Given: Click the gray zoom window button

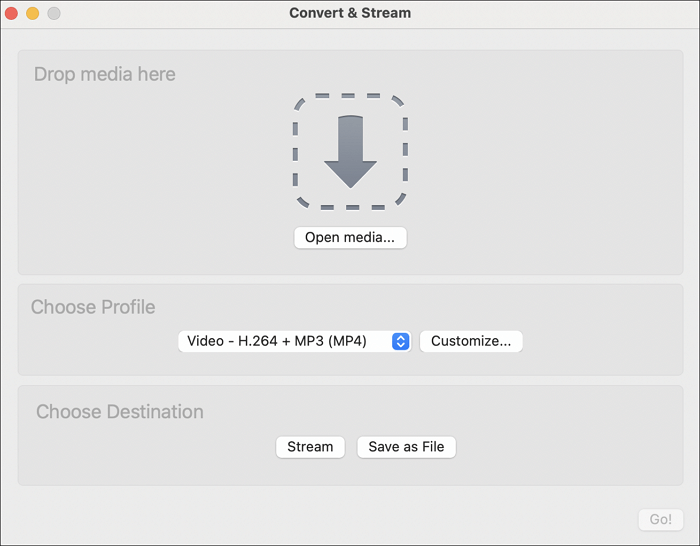Looking at the screenshot, I should (x=54, y=14).
